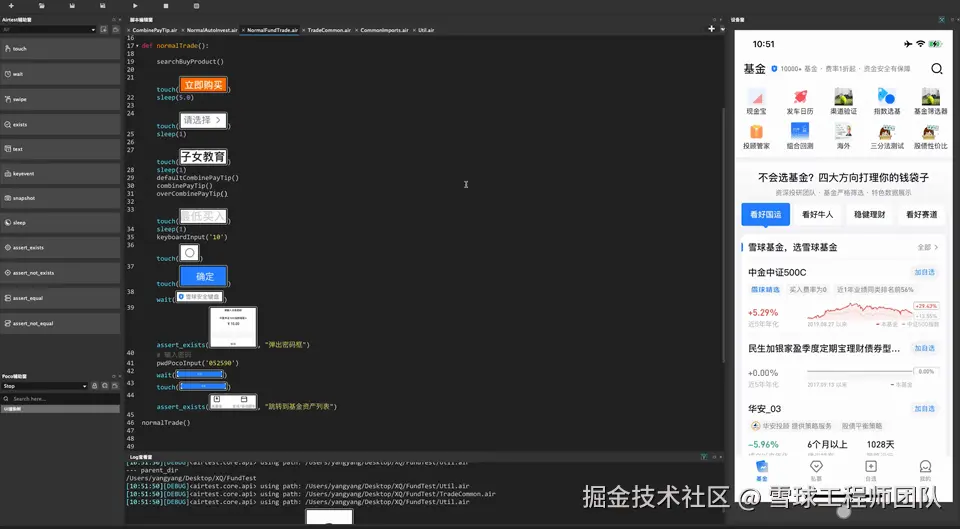Screen dimensions: 960x529
Task: Toggle the Poco lock icon
Action: (x=94, y=386)
